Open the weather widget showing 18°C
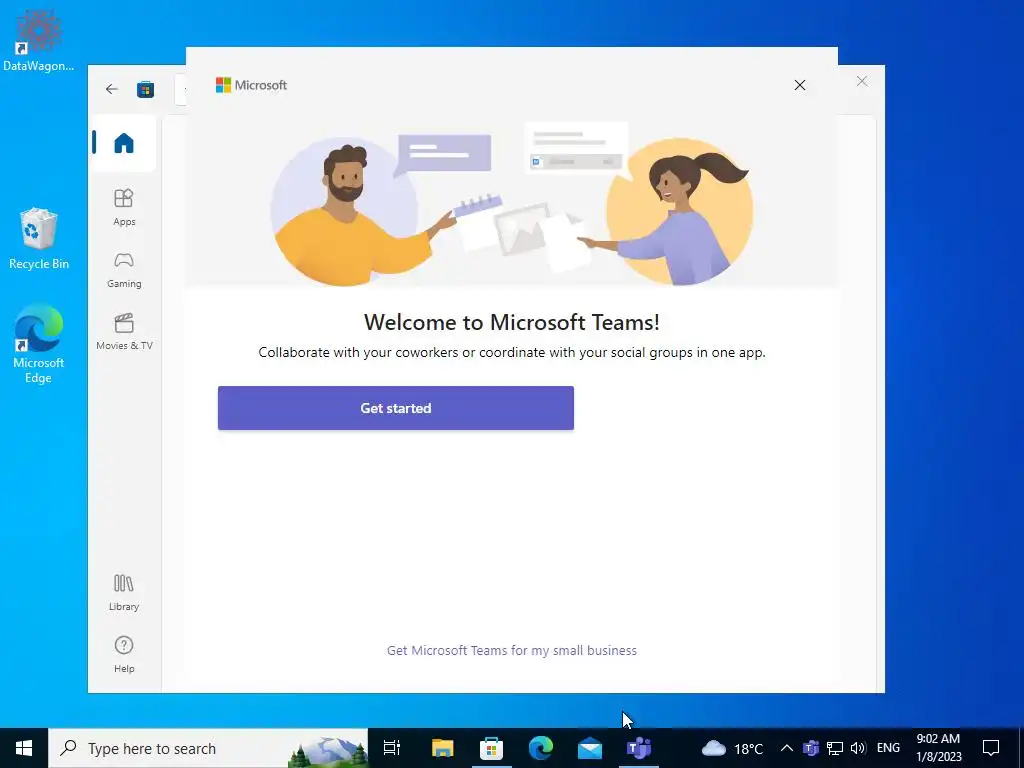The width and height of the screenshot is (1024, 768). 732,748
